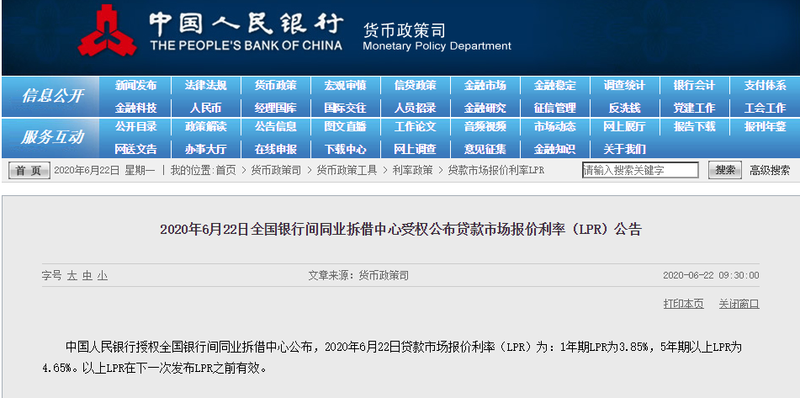Go to the 银行会计 section
Viewport: 800px width, 398px height.
(694, 86)
